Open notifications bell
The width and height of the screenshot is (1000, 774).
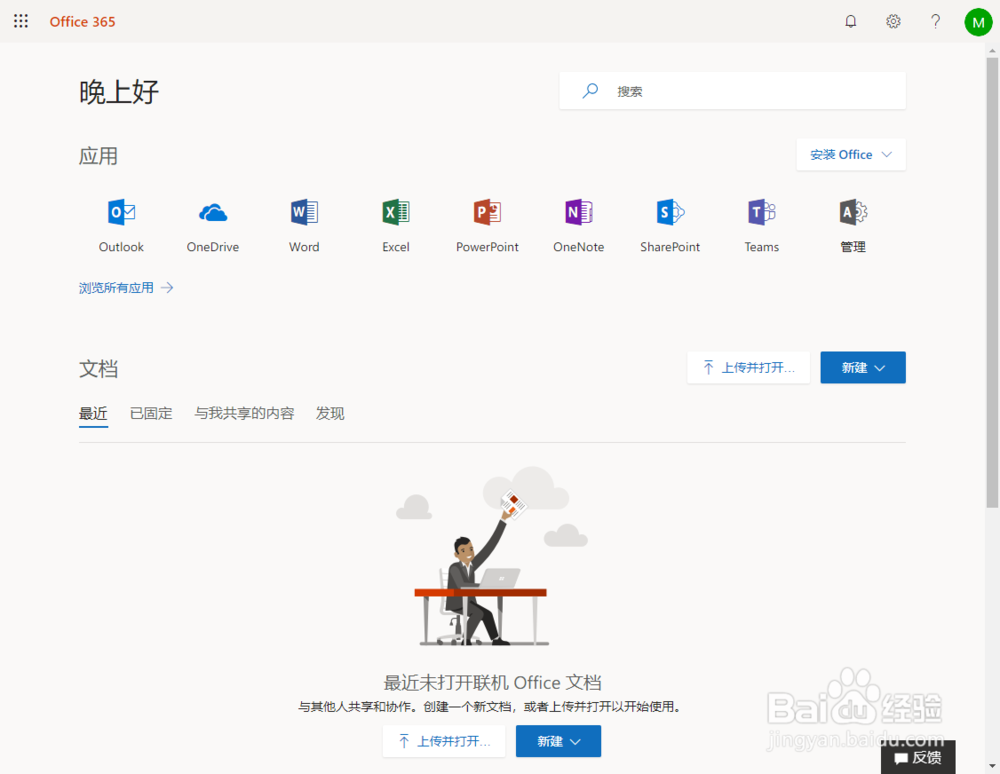click(x=850, y=21)
